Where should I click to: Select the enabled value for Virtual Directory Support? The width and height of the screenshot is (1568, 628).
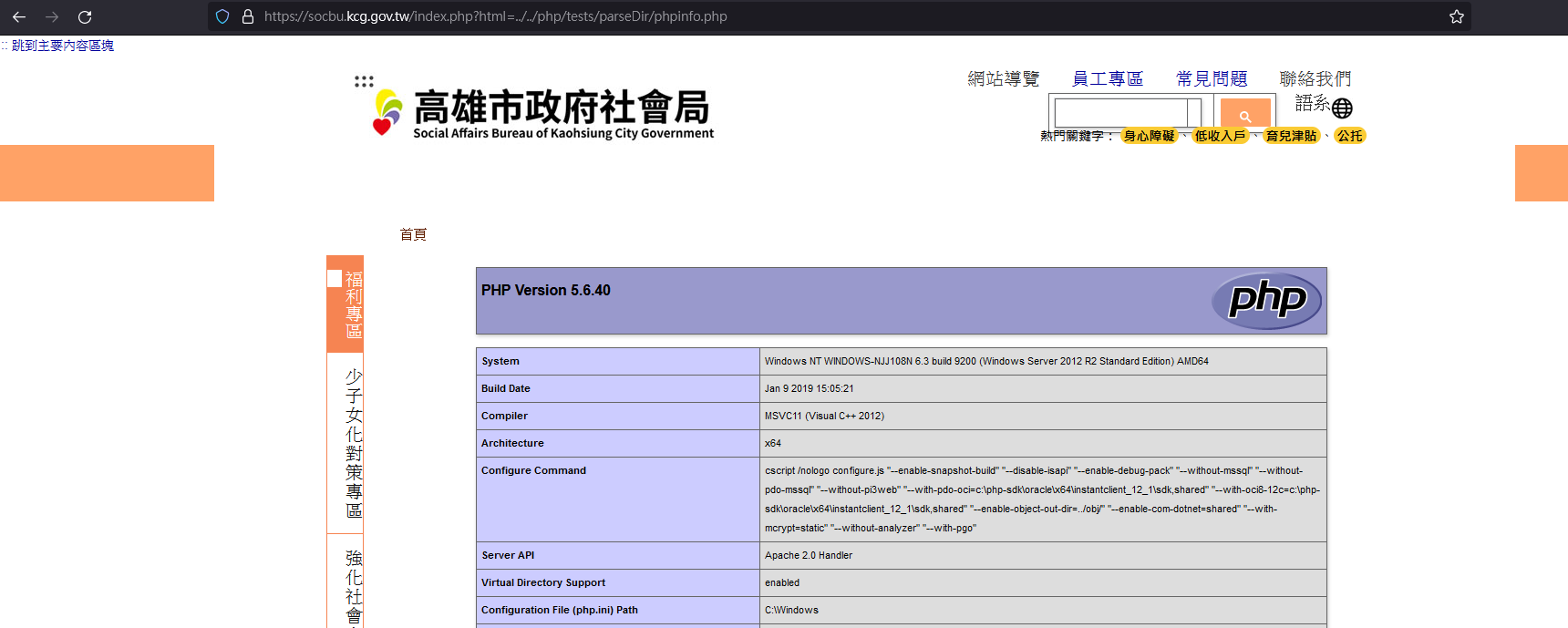click(782, 582)
